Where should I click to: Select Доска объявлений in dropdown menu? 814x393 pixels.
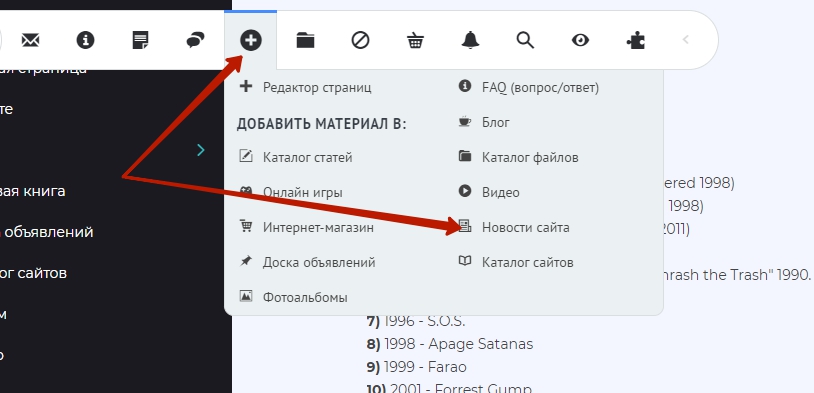tap(319, 263)
